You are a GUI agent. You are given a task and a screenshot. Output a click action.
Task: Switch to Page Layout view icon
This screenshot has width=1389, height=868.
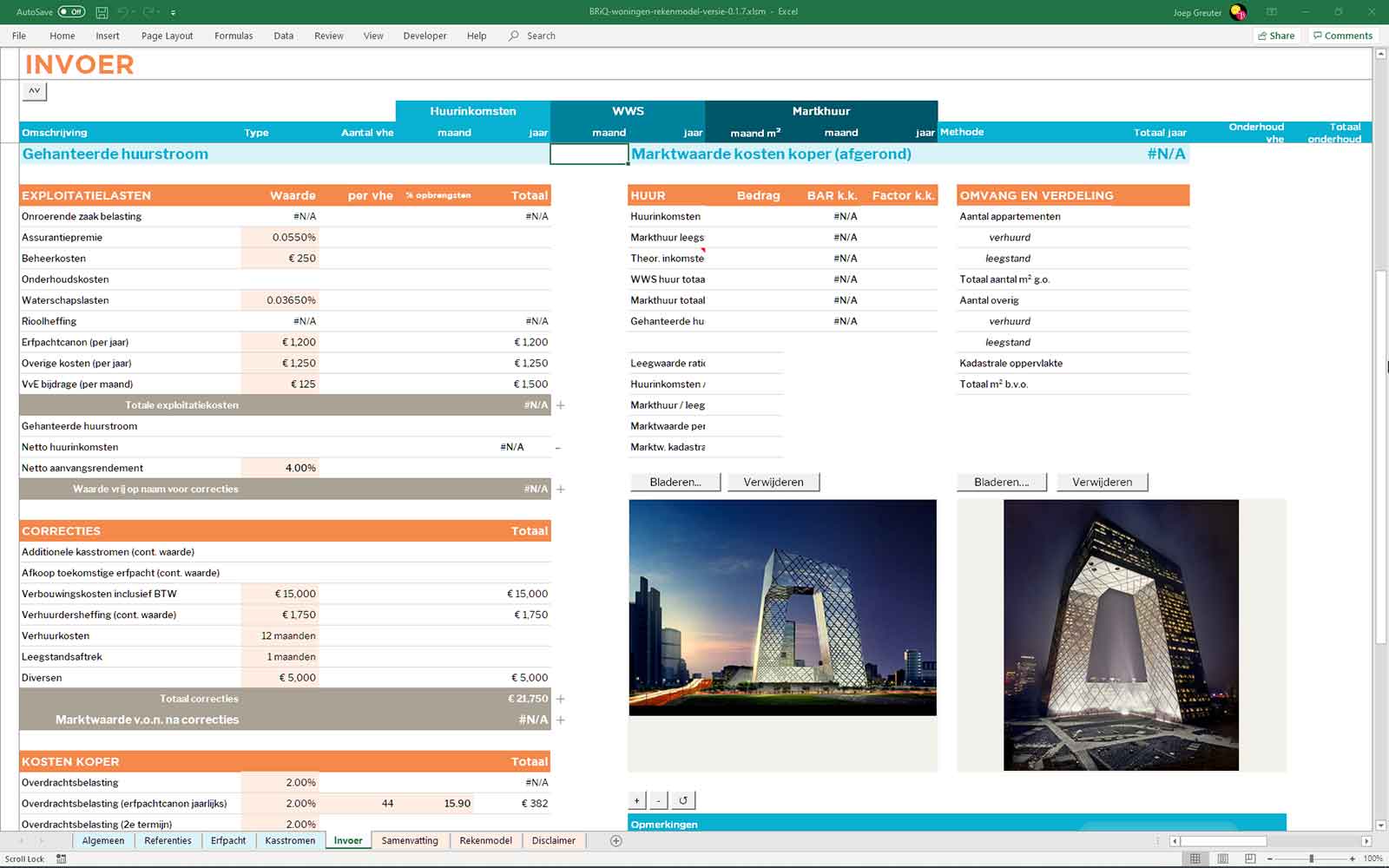pyautogui.click(x=1222, y=858)
